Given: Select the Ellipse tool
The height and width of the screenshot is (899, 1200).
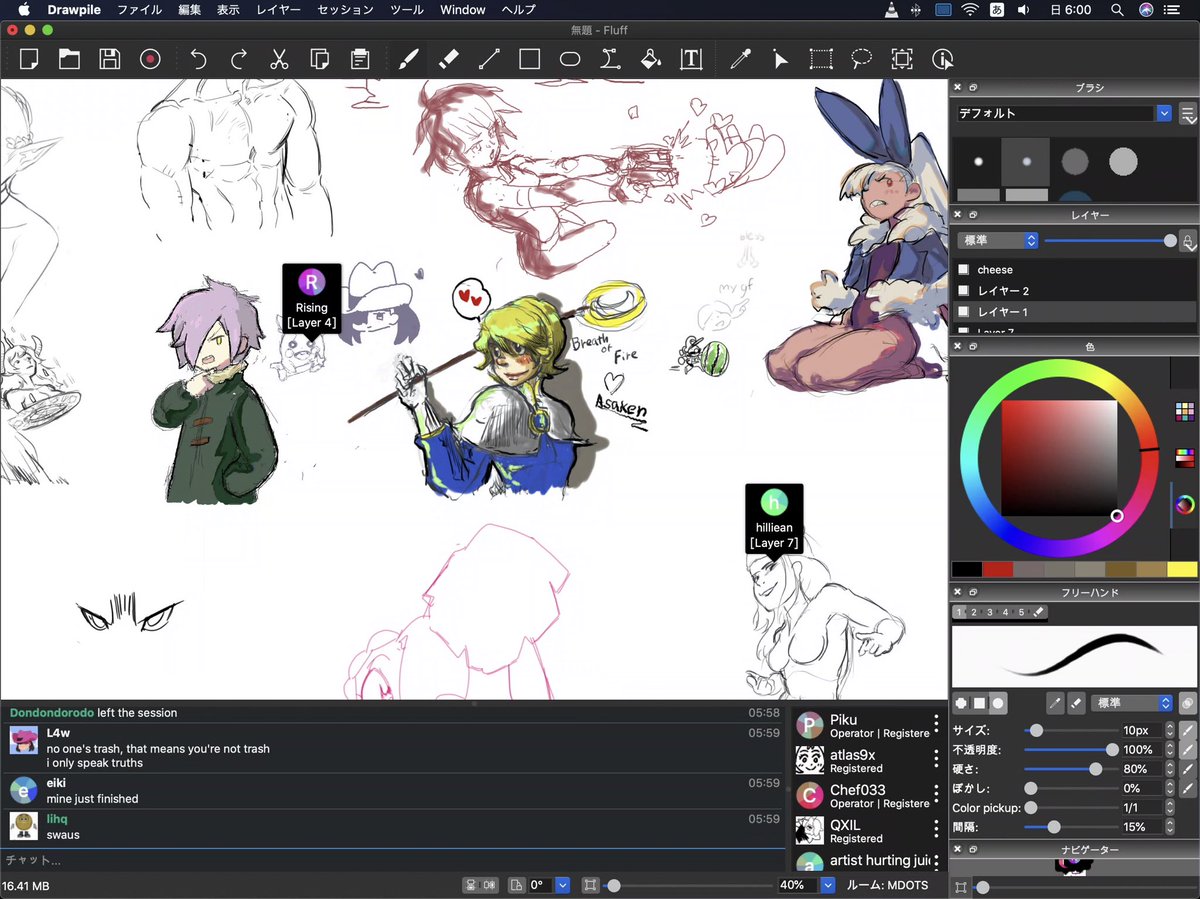Looking at the screenshot, I should 570,60.
